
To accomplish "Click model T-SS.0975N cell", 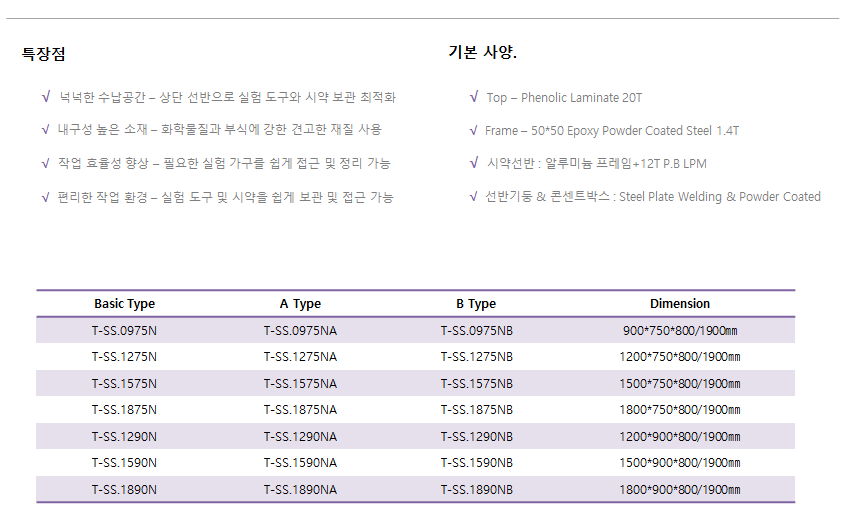I will click(x=124, y=330).
